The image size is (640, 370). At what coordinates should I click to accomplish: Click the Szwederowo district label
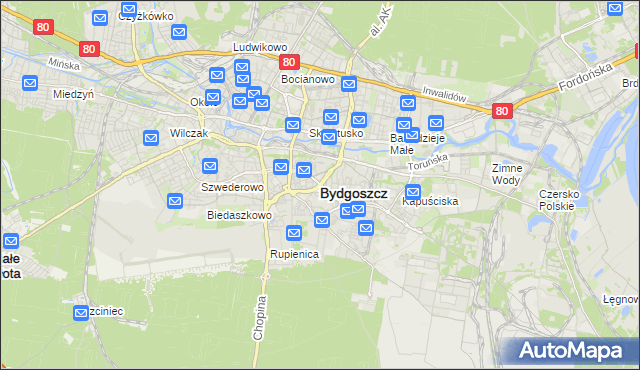click(232, 187)
